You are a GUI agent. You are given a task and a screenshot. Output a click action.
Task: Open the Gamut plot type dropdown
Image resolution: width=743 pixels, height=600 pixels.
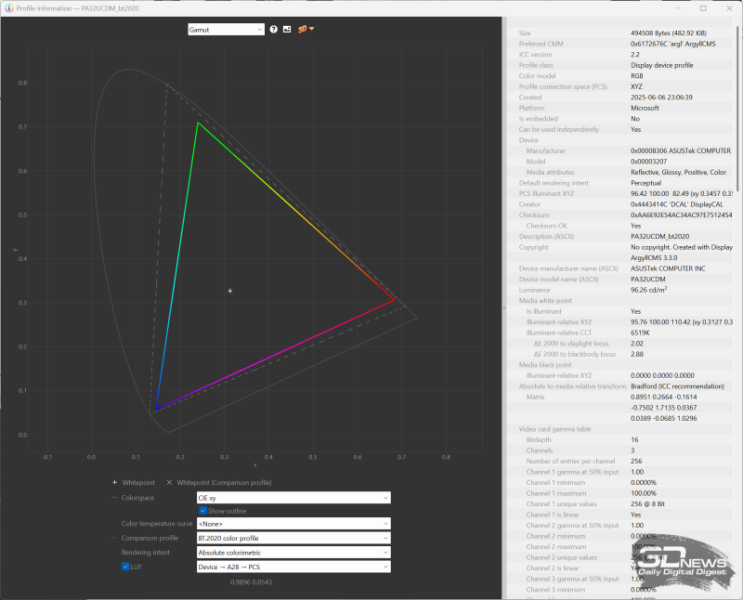click(225, 29)
